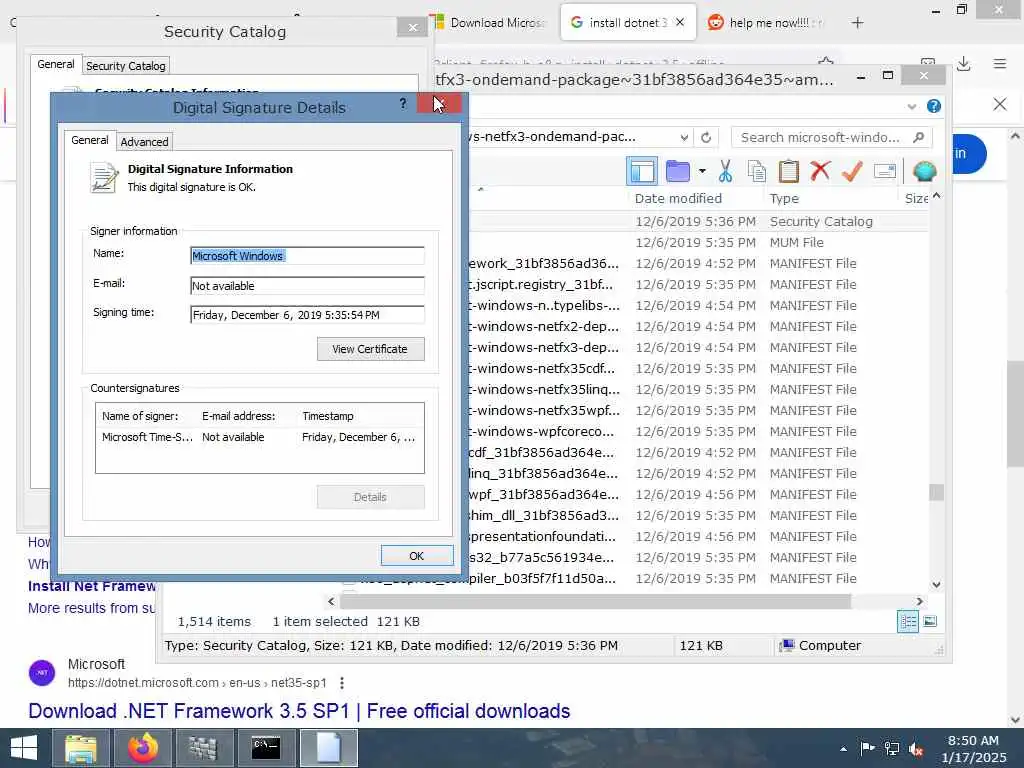Close the 'install dotnet 3' tab

coord(680,22)
